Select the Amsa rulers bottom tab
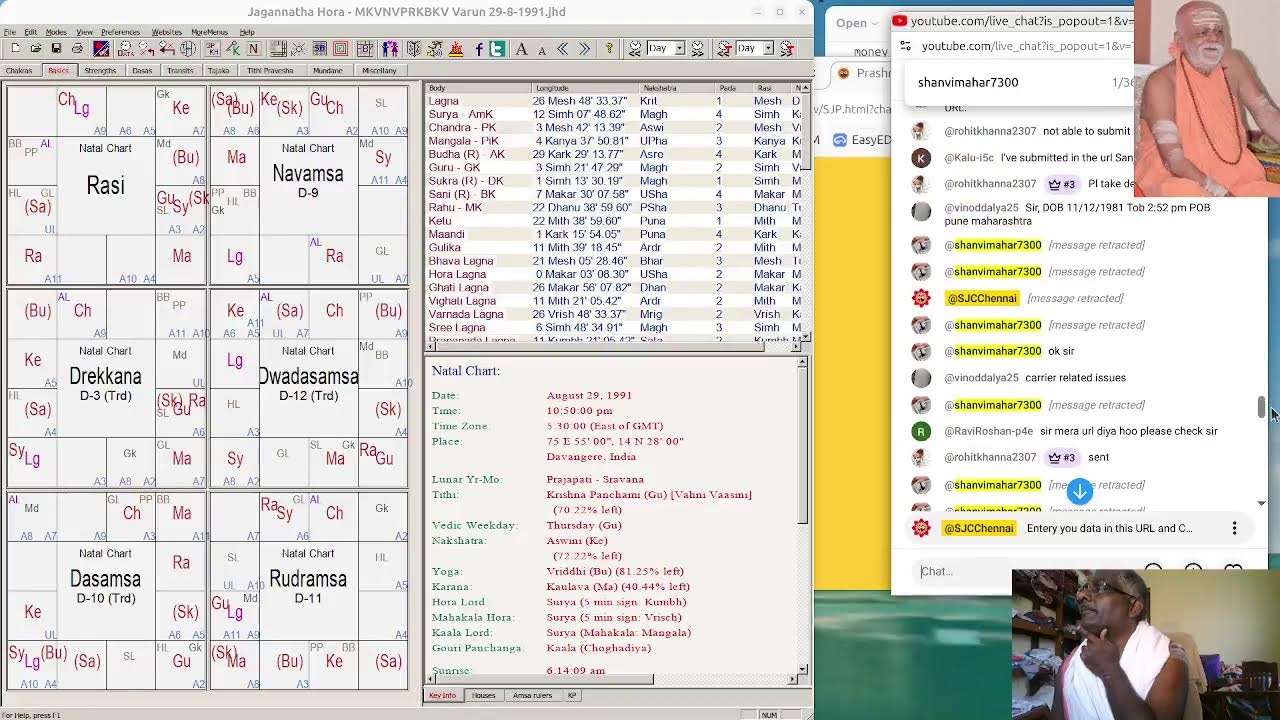Image resolution: width=1280 pixels, height=720 pixels. click(532, 695)
